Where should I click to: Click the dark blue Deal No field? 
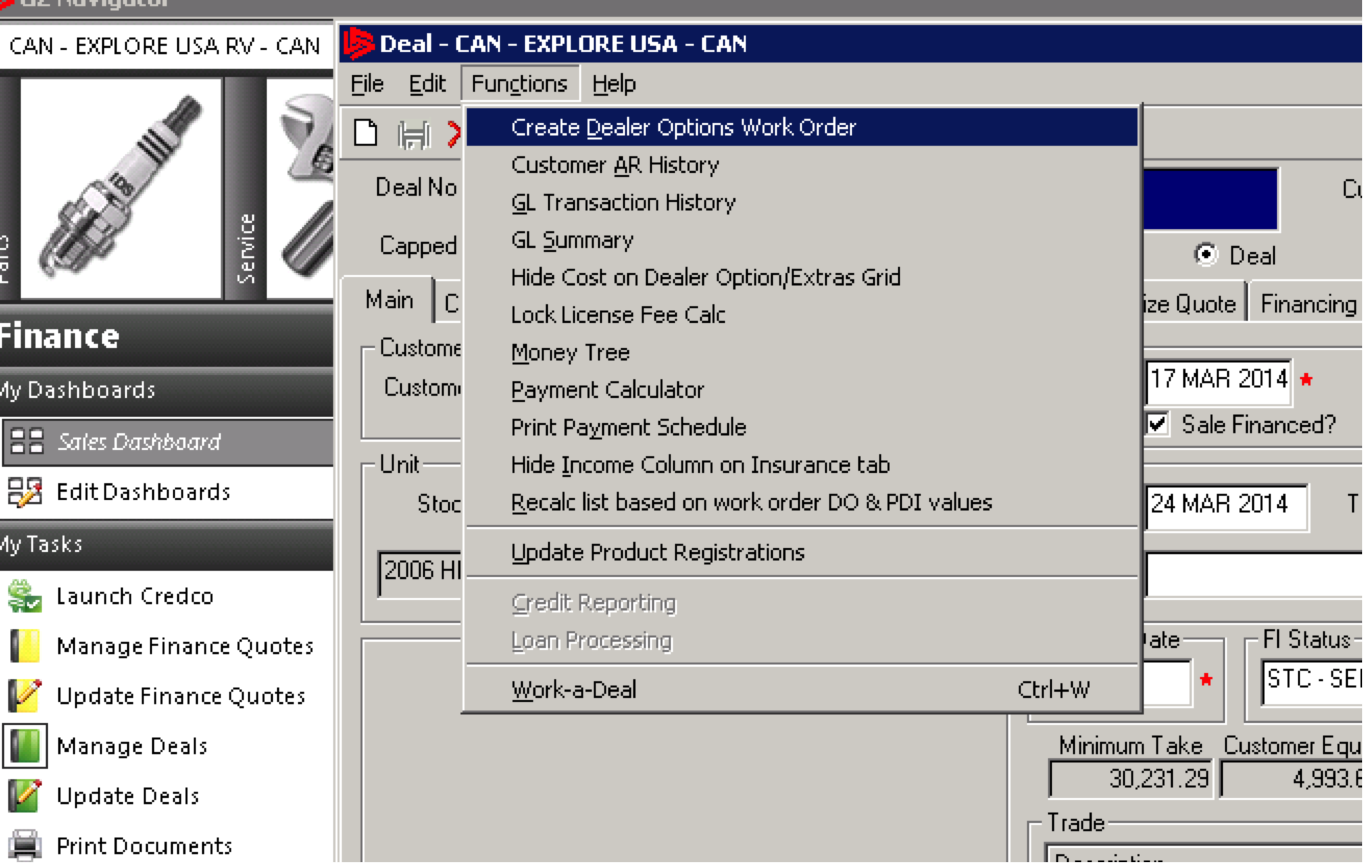pyautogui.click(x=1209, y=199)
